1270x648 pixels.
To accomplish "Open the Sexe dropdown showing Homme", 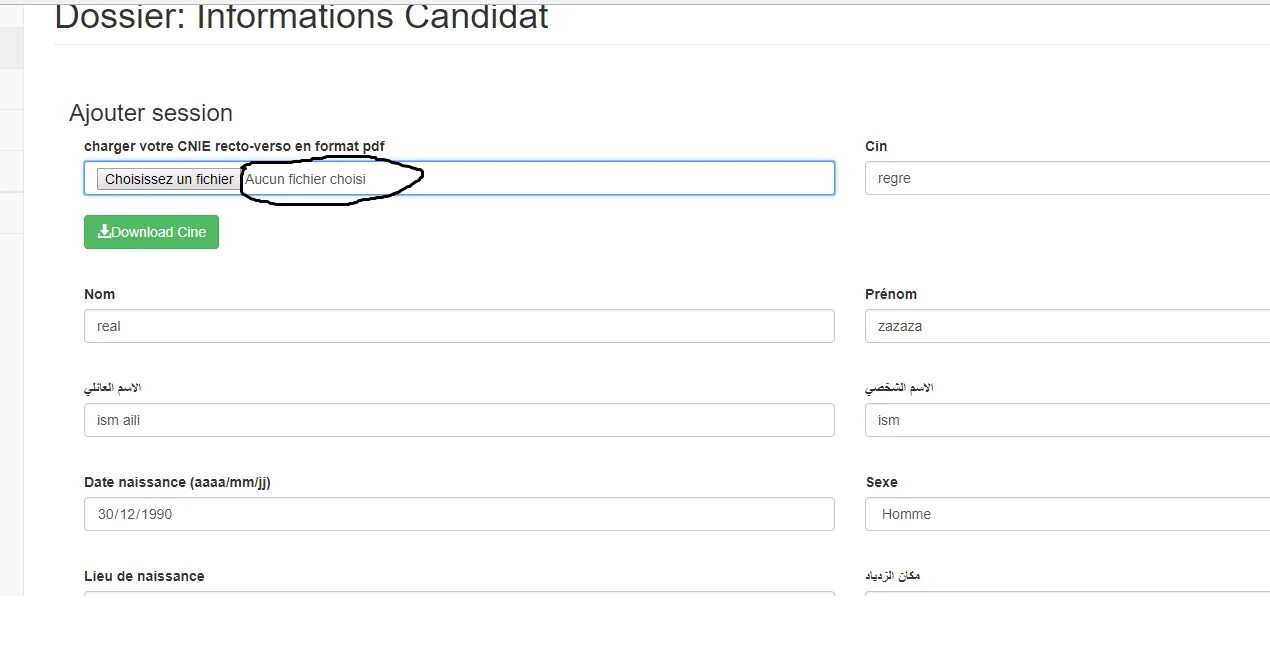I will click(1066, 514).
